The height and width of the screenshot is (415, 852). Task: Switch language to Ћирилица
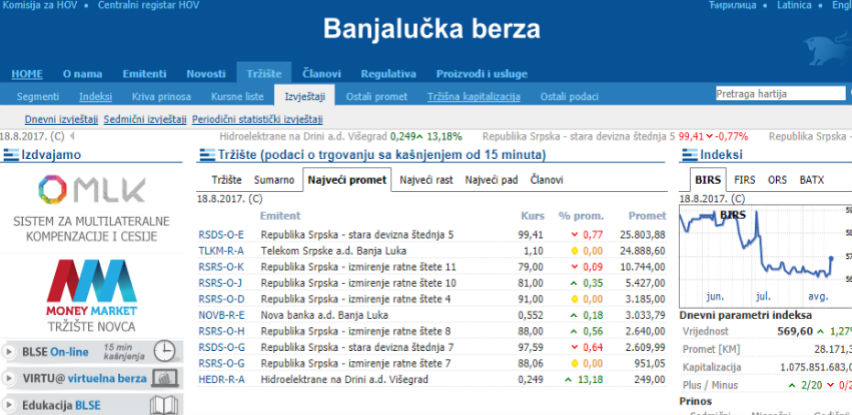[x=733, y=5]
